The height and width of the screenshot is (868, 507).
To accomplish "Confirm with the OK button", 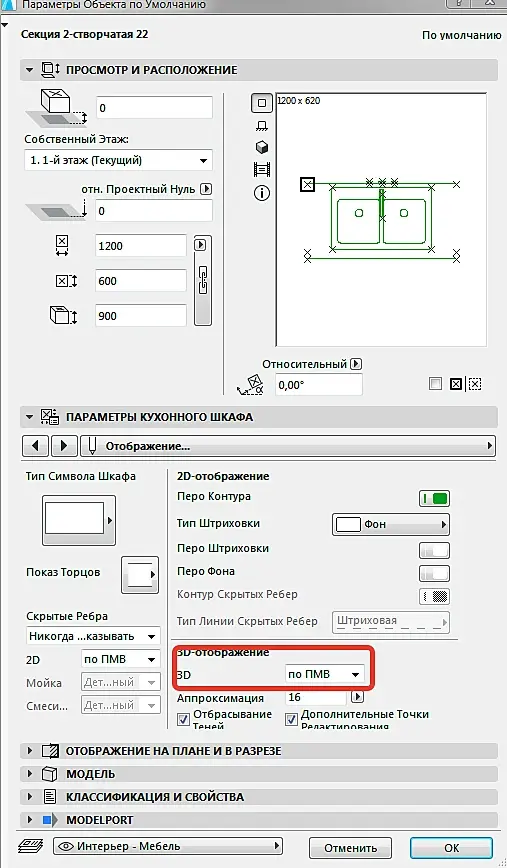I will tap(451, 848).
